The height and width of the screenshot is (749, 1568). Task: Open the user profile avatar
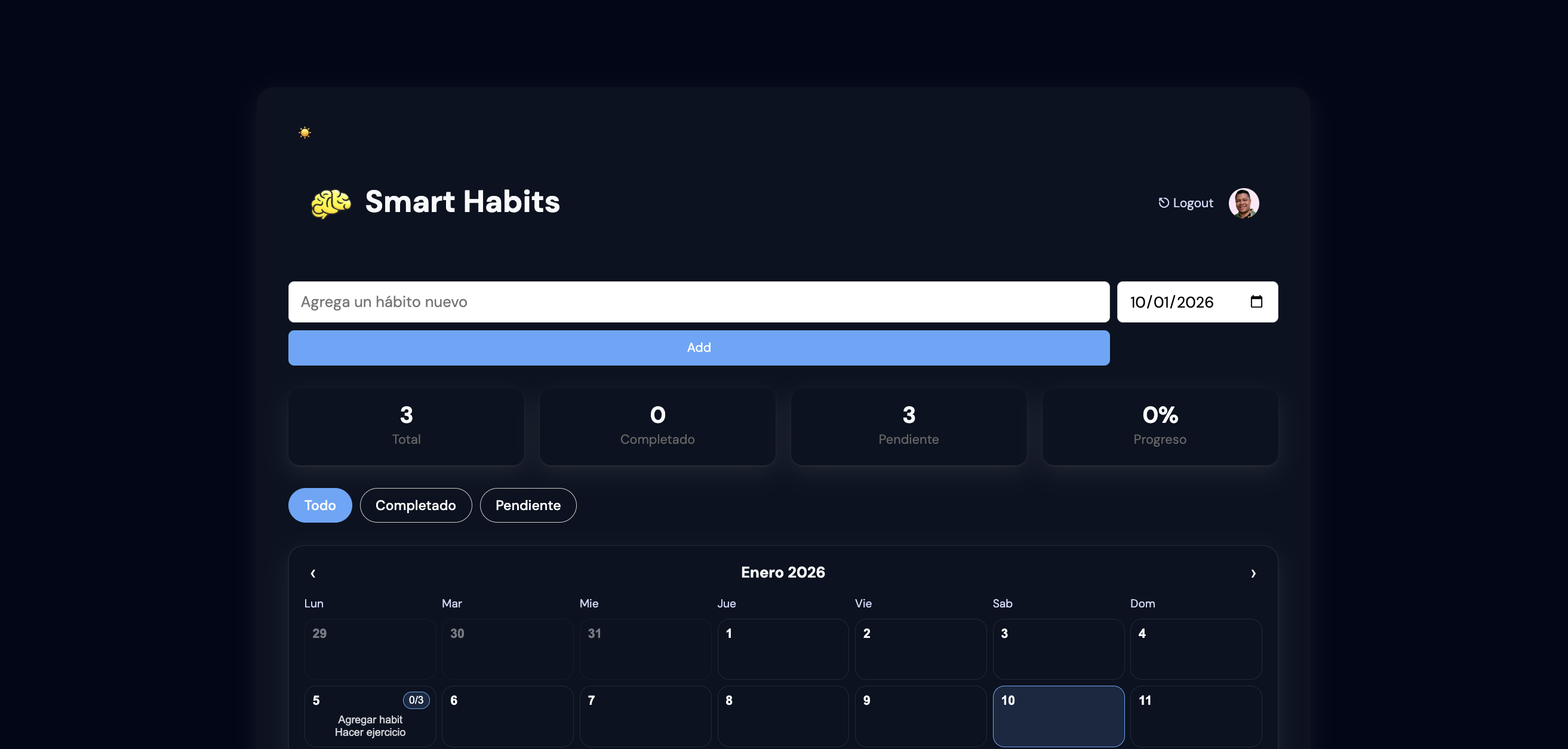click(1244, 202)
